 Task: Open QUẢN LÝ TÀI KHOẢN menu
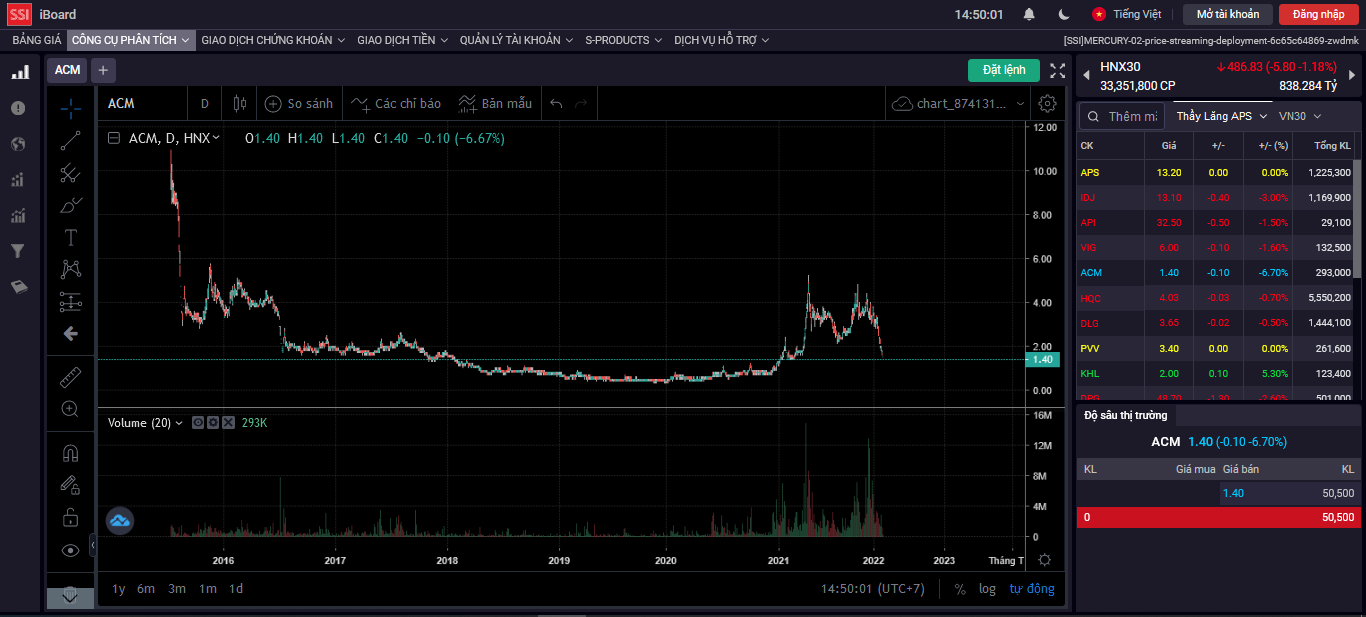517,40
